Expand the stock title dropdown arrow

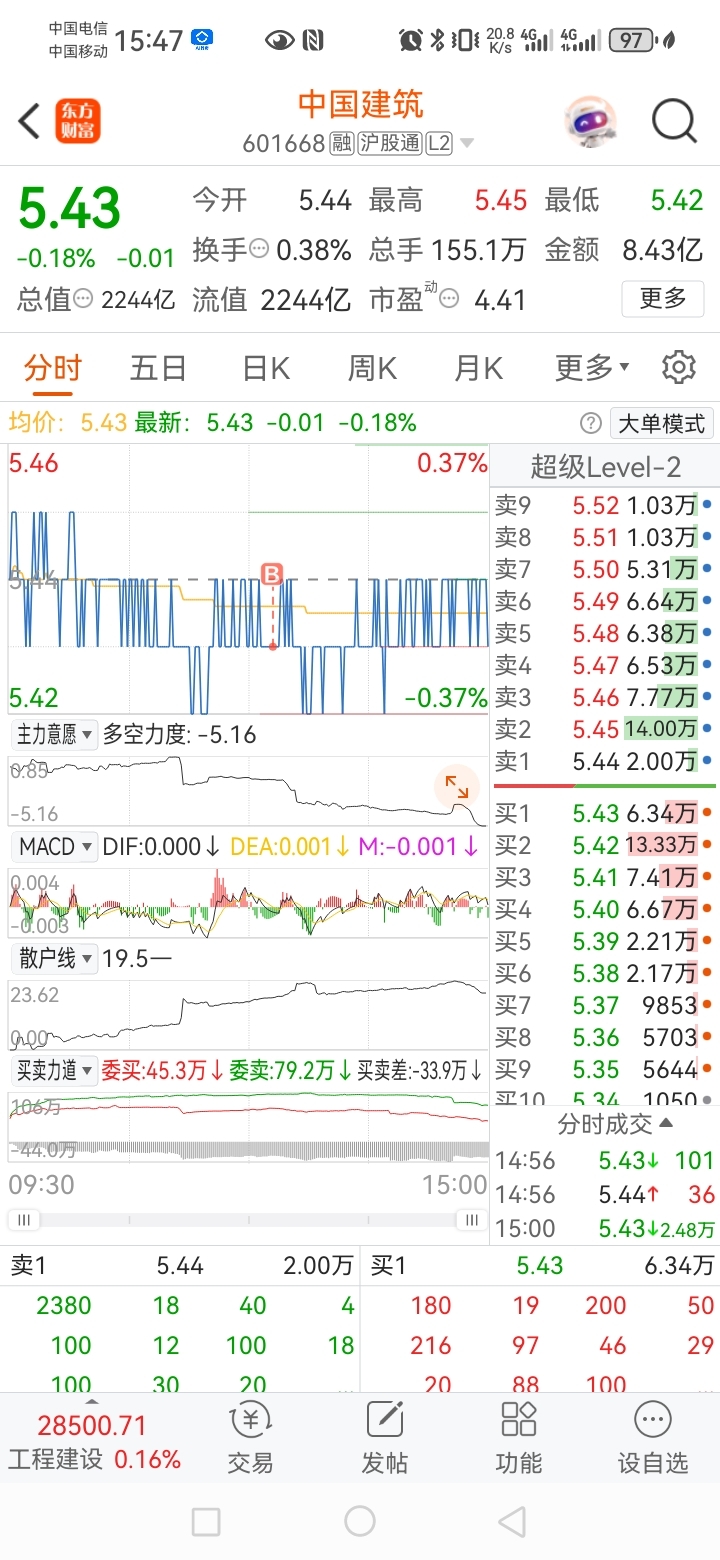[466, 144]
